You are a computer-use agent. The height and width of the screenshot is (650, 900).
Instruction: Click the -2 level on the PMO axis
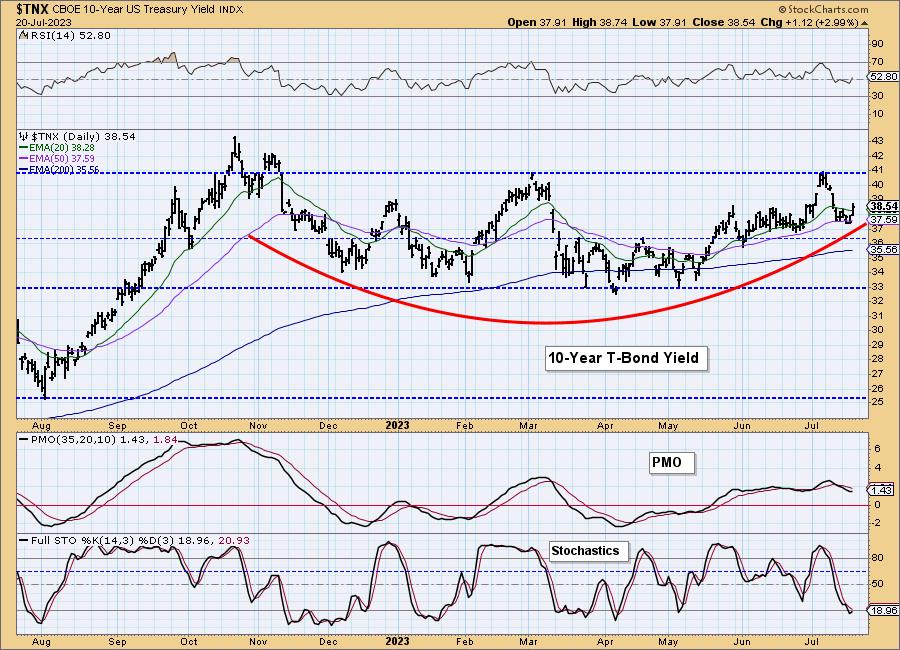[x=877, y=523]
